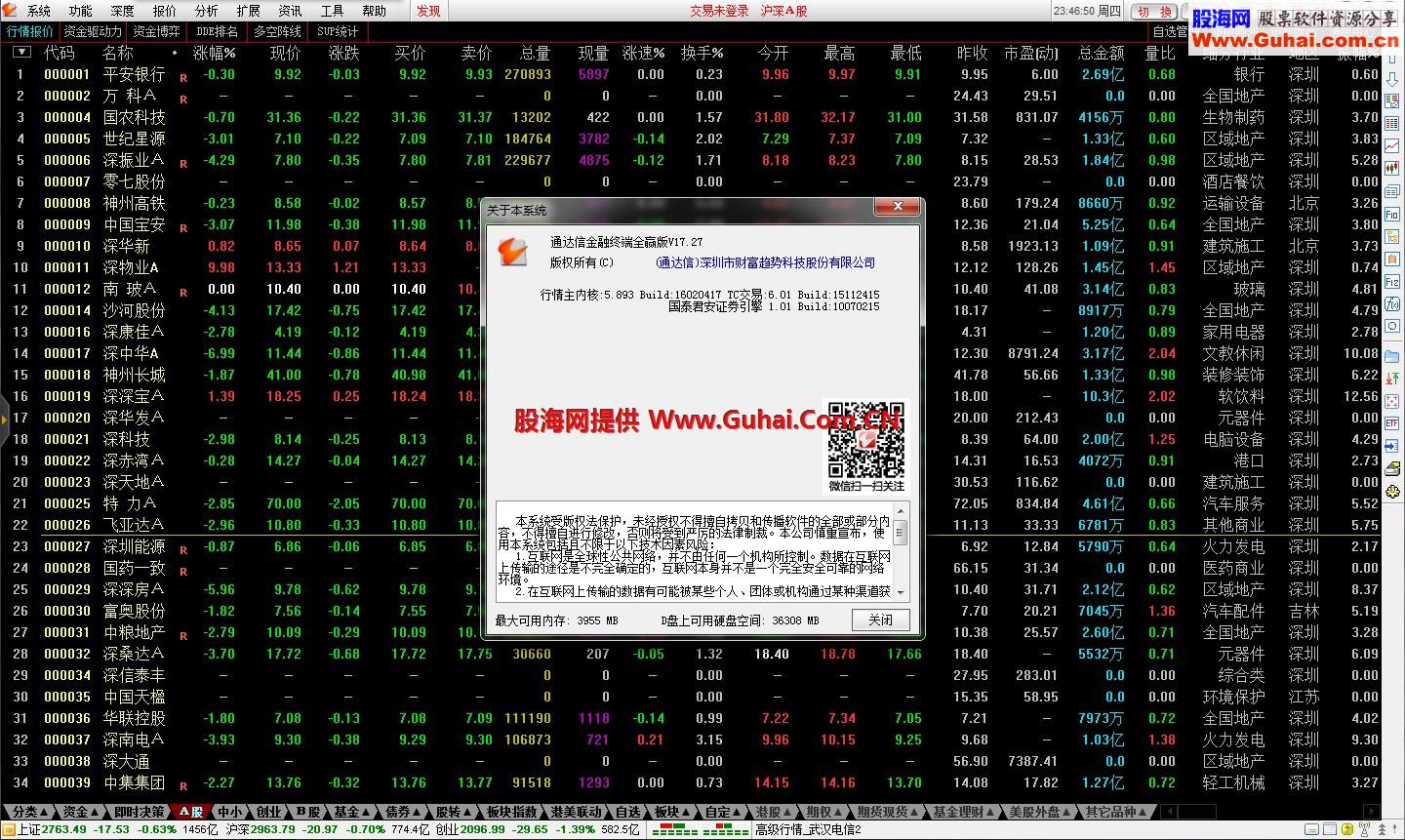The image size is (1405, 840).
Task: Click the red-green signal indicator in status bar
Action: (x=700, y=829)
